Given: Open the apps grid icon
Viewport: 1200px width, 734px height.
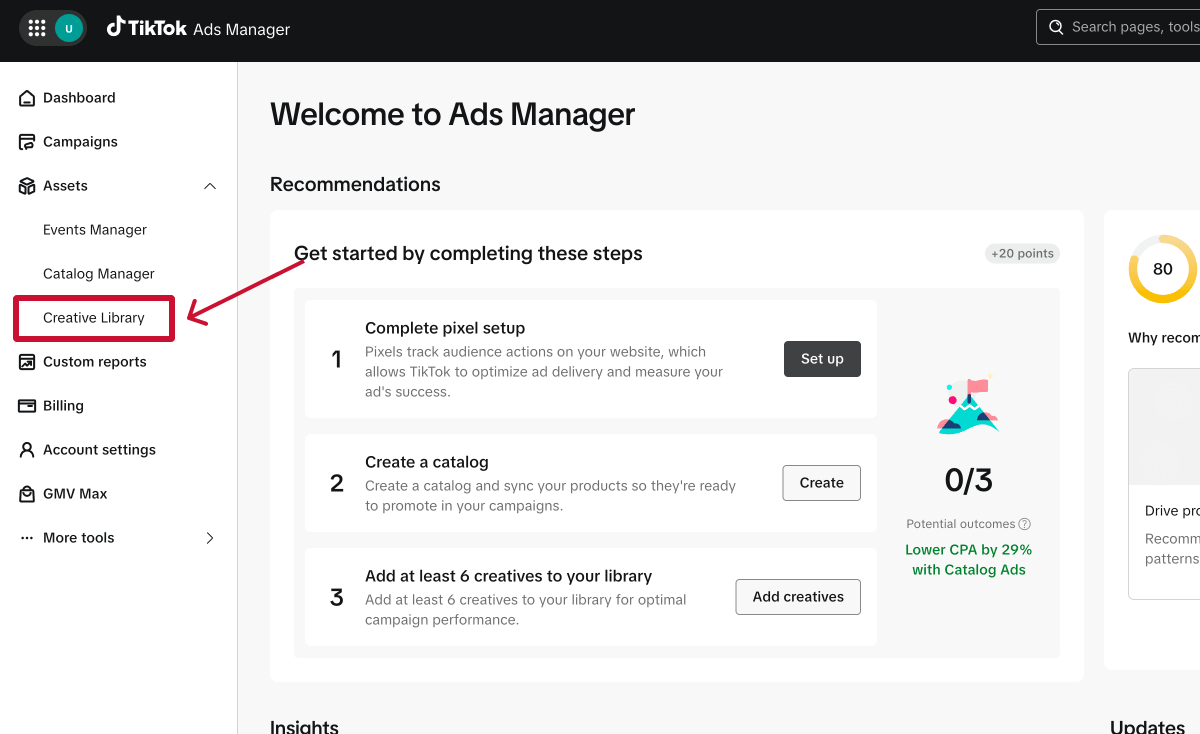Looking at the screenshot, I should point(37,28).
